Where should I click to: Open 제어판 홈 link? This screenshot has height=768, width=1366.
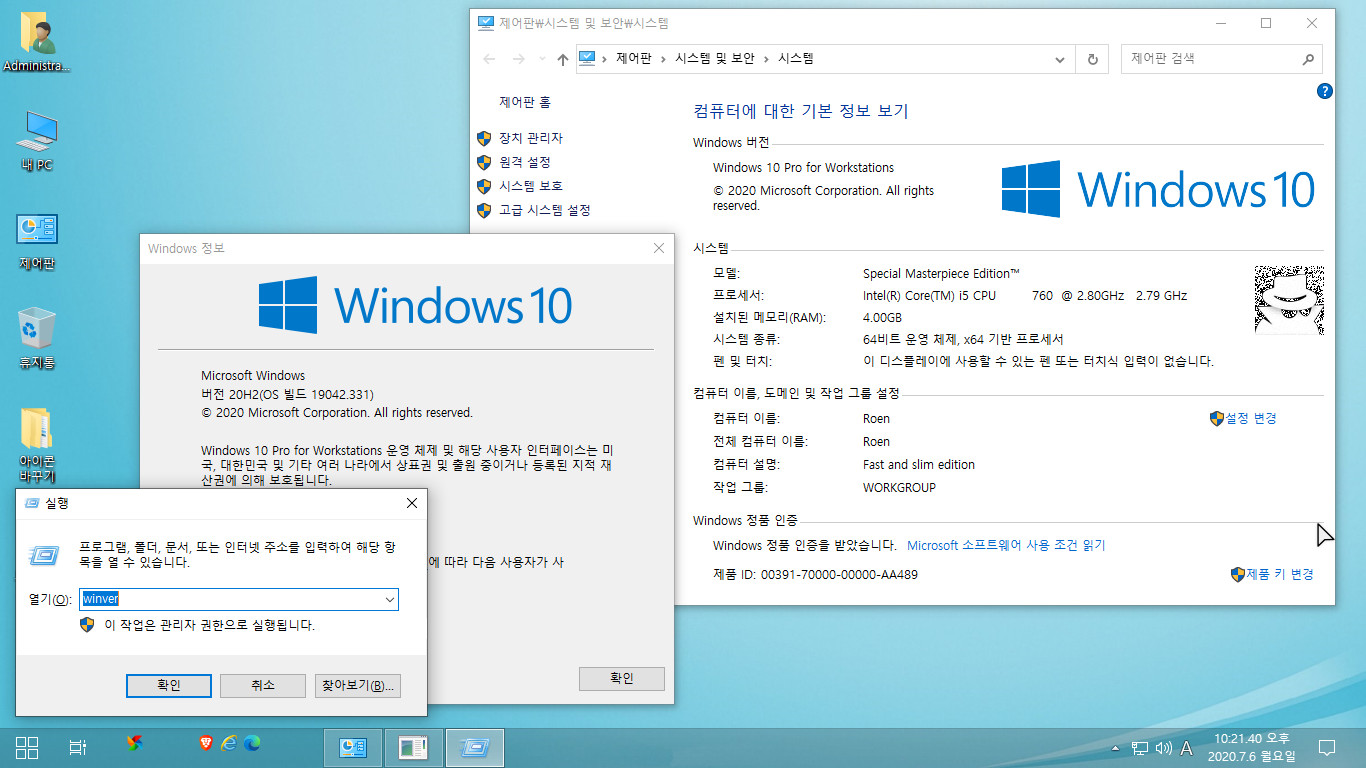click(x=525, y=102)
